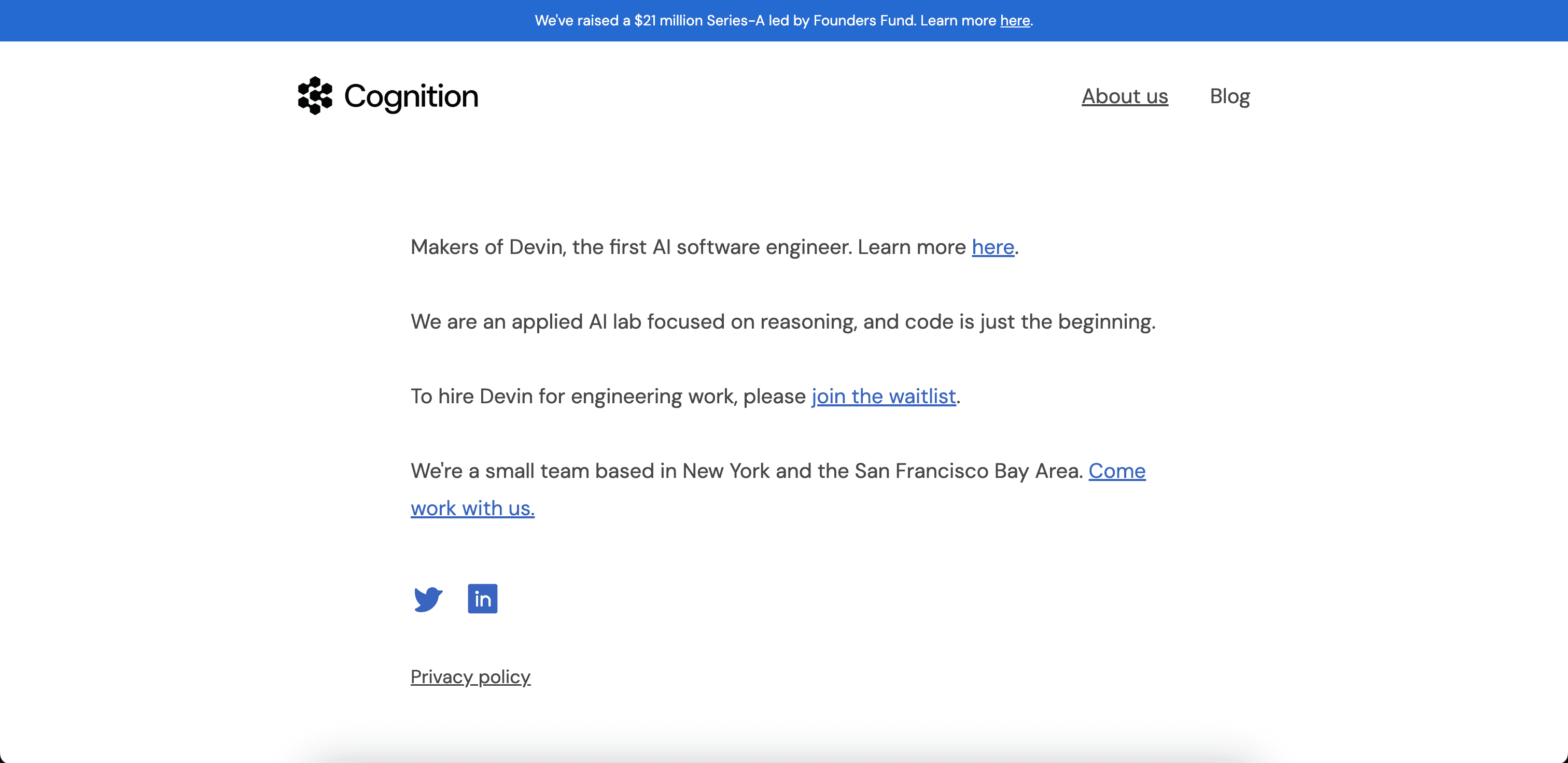Screen dimensions: 1568x763
Task: Select Blog from the top navigation
Action: click(1229, 95)
